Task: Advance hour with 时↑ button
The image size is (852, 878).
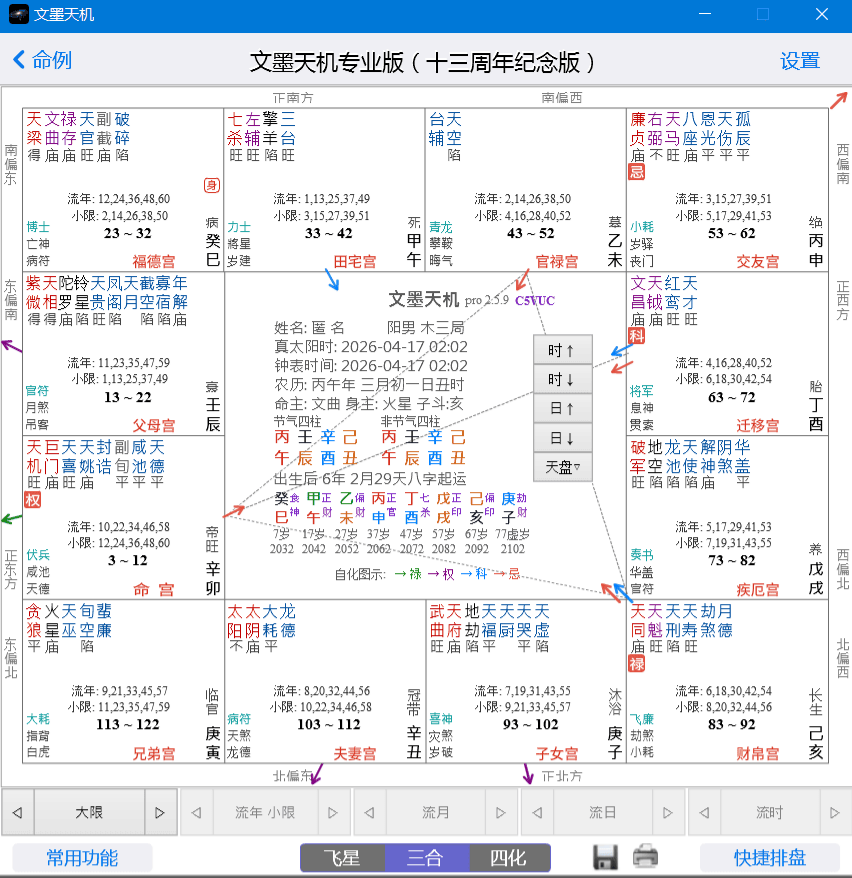Action: pos(562,351)
